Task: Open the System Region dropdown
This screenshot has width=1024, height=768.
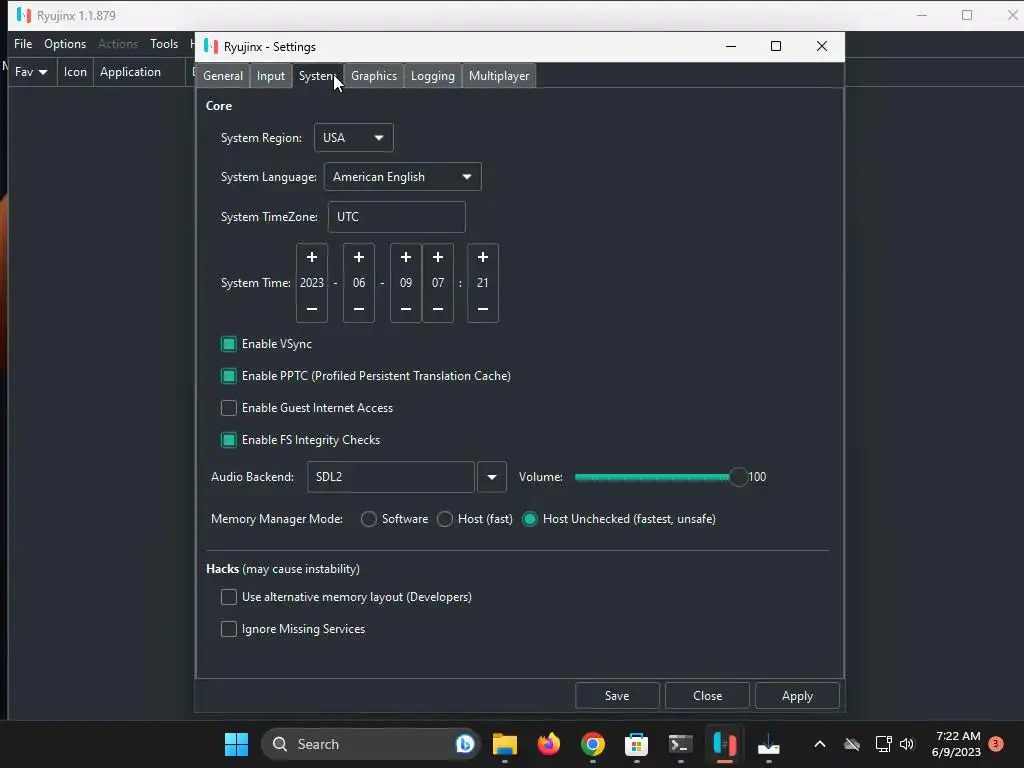Action: (x=353, y=138)
